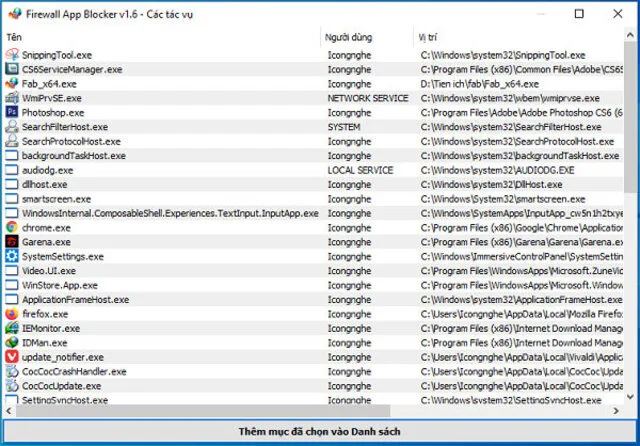Click the vertical scrollbar up arrow

coord(630,36)
